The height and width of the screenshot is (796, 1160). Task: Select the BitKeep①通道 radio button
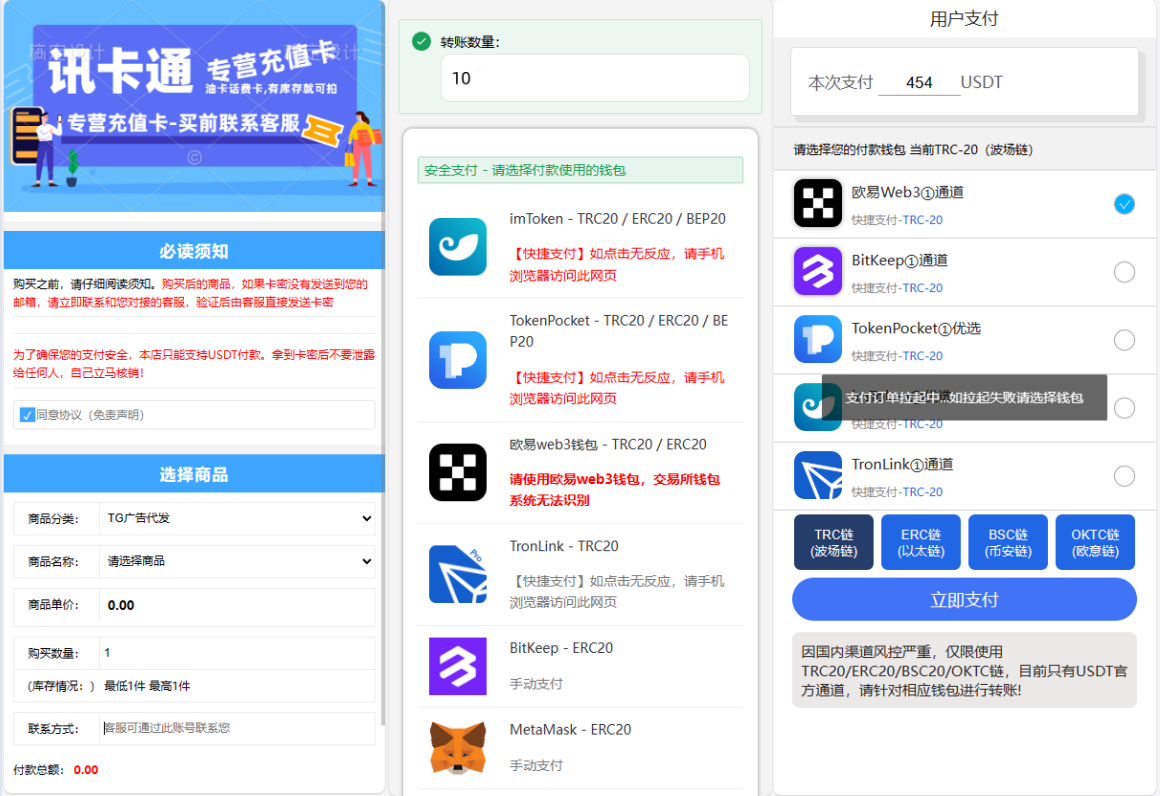1124,271
